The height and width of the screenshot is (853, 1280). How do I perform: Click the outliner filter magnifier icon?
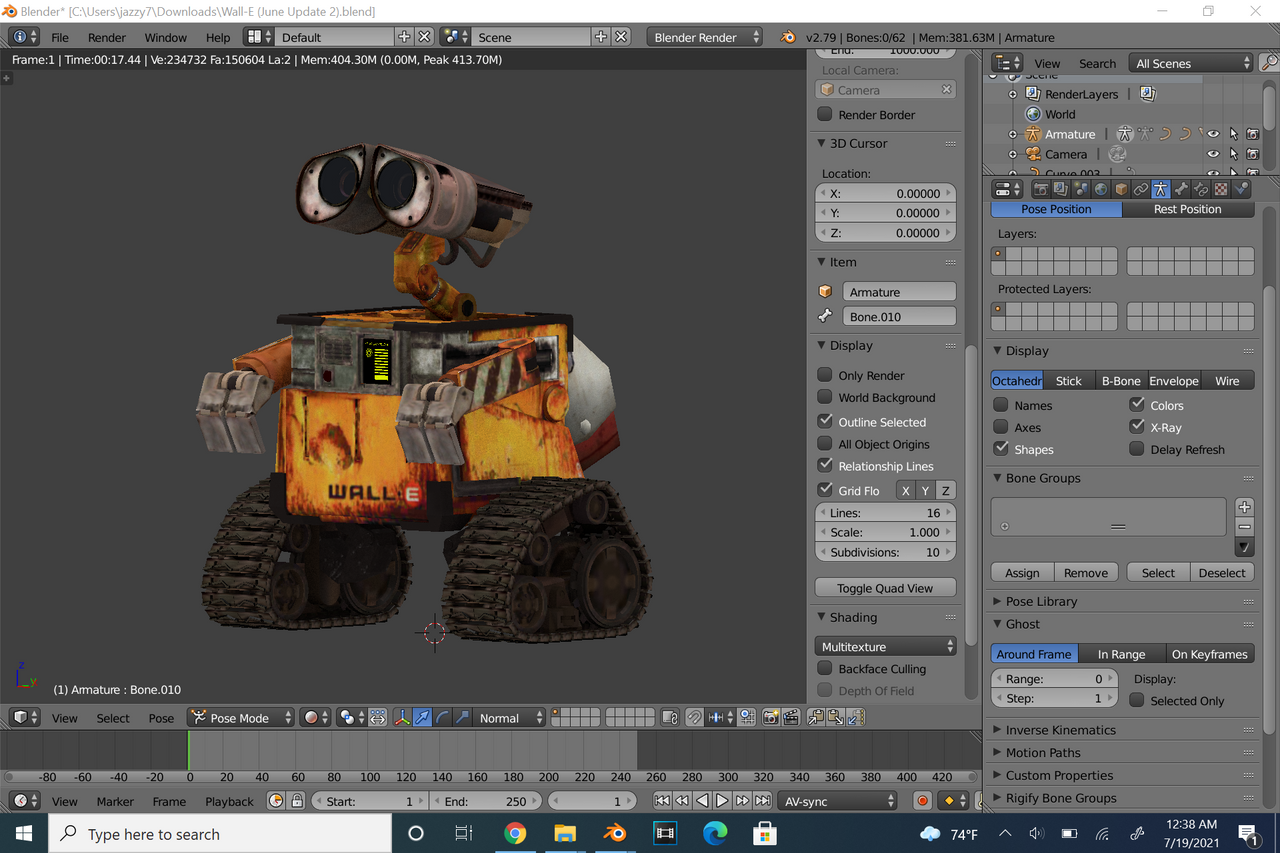[x=1268, y=63]
